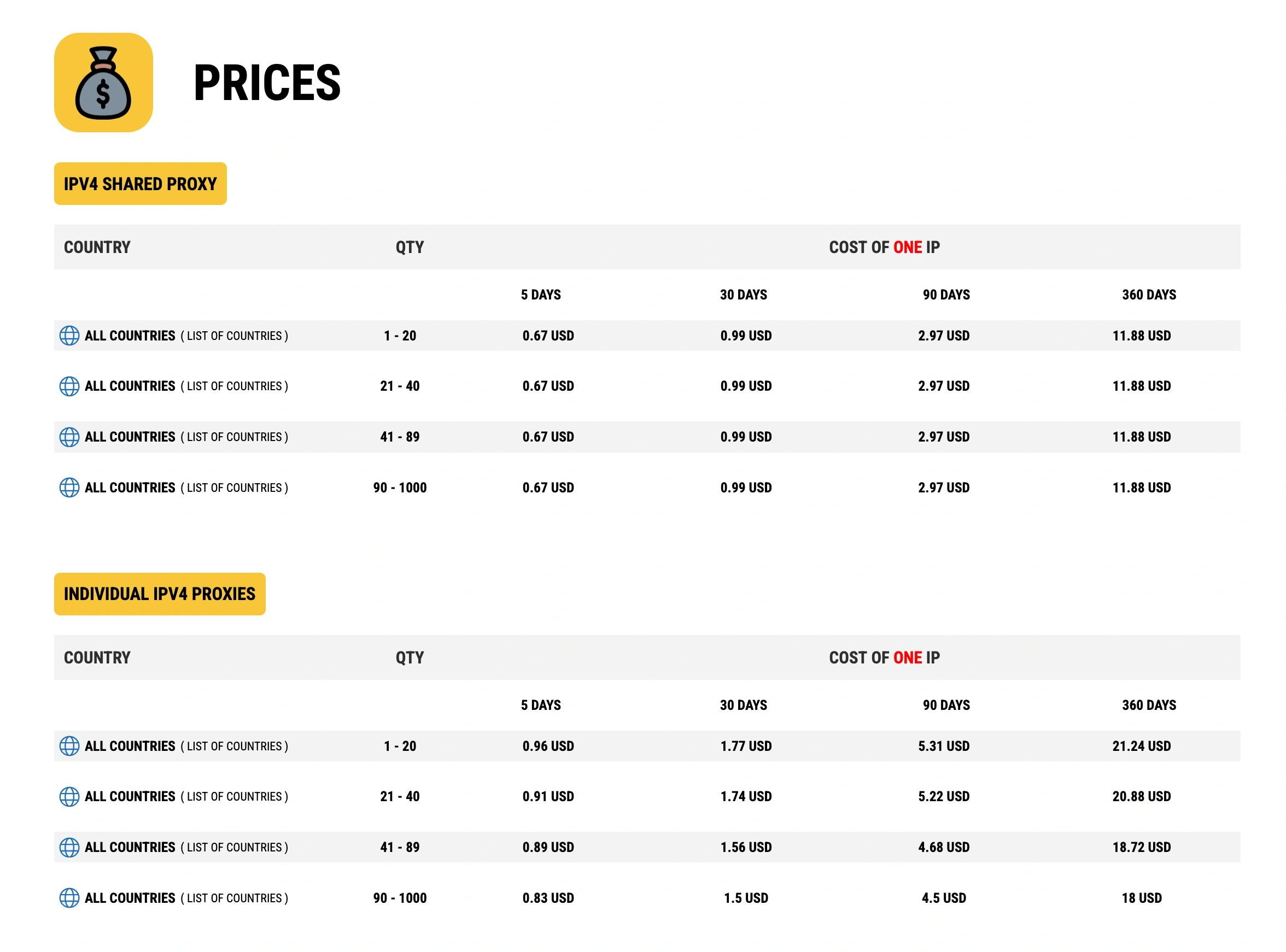Click the PRICES page heading
This screenshot has width=1286, height=952.
click(267, 83)
